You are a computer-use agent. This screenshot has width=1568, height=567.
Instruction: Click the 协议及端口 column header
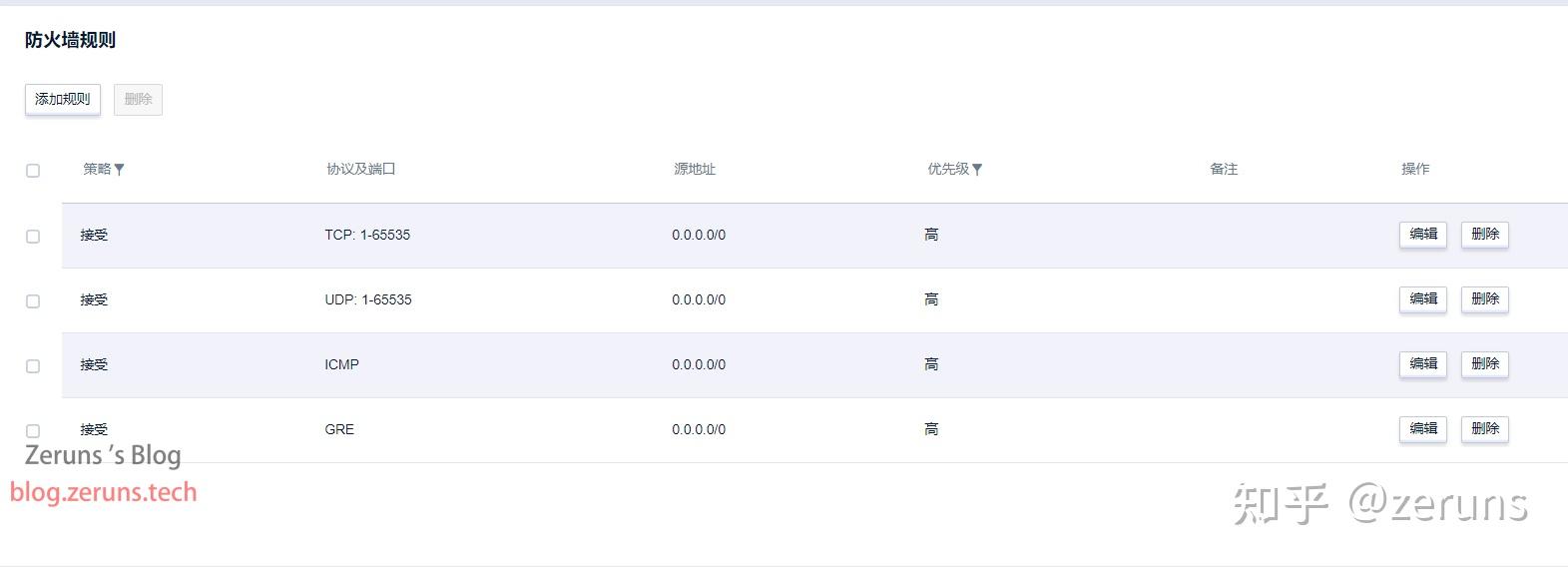360,169
